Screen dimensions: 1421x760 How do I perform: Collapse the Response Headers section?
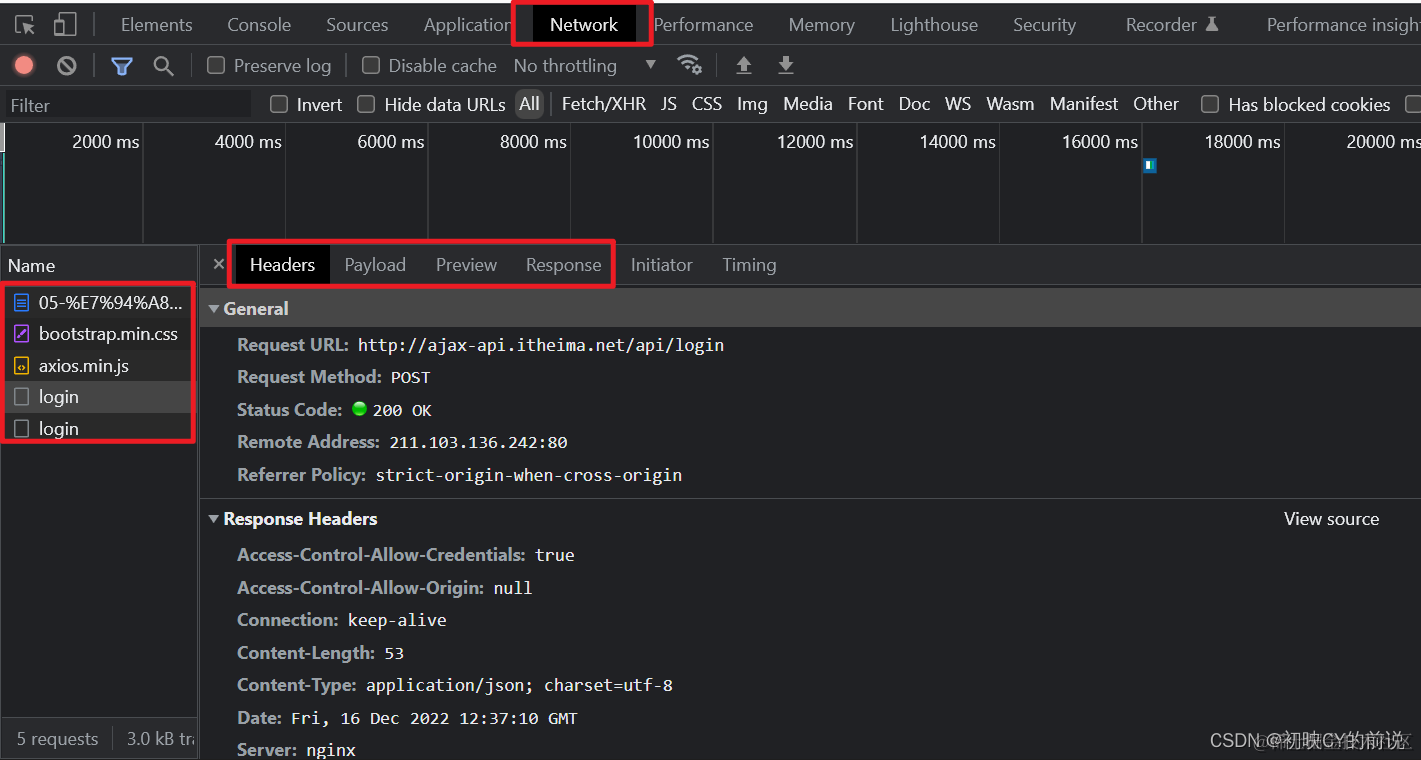tap(214, 519)
